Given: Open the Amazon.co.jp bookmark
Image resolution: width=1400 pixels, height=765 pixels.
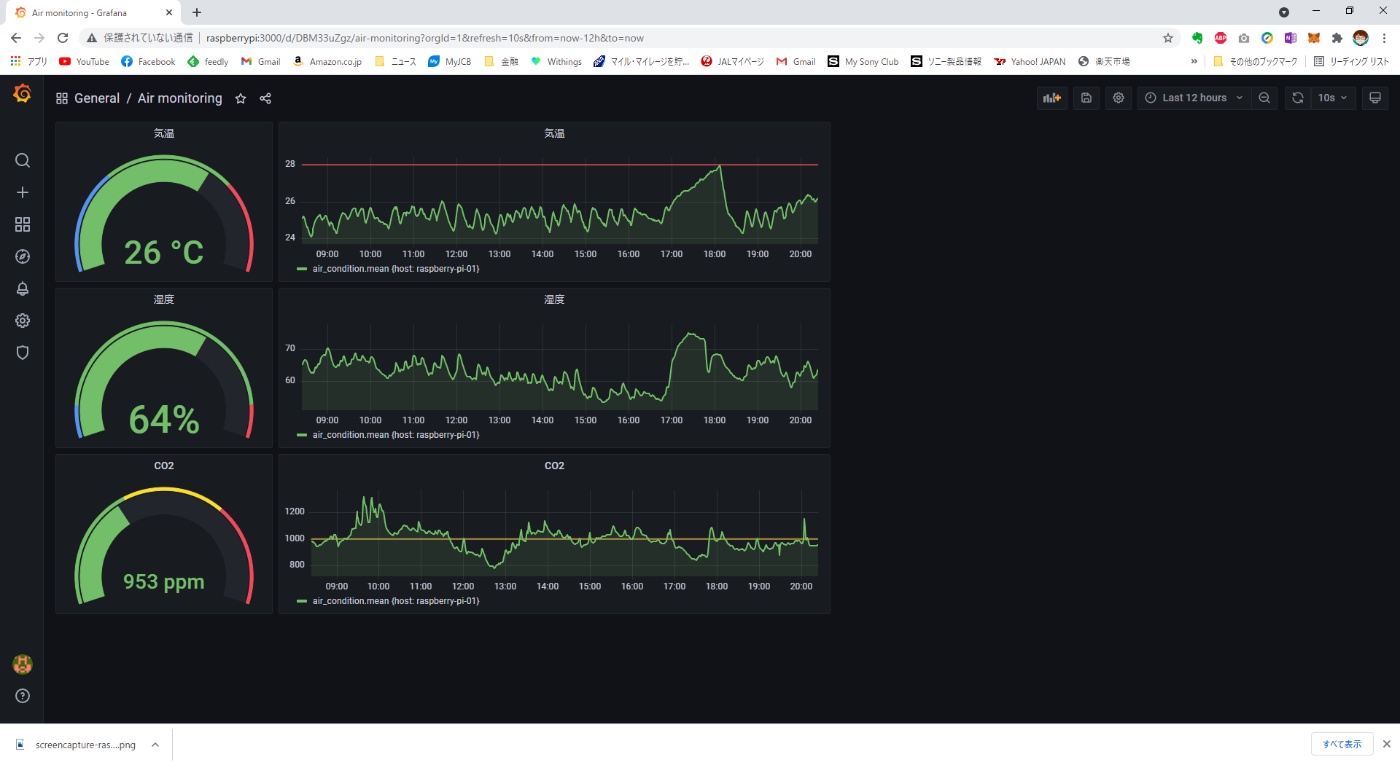Looking at the screenshot, I should [326, 61].
